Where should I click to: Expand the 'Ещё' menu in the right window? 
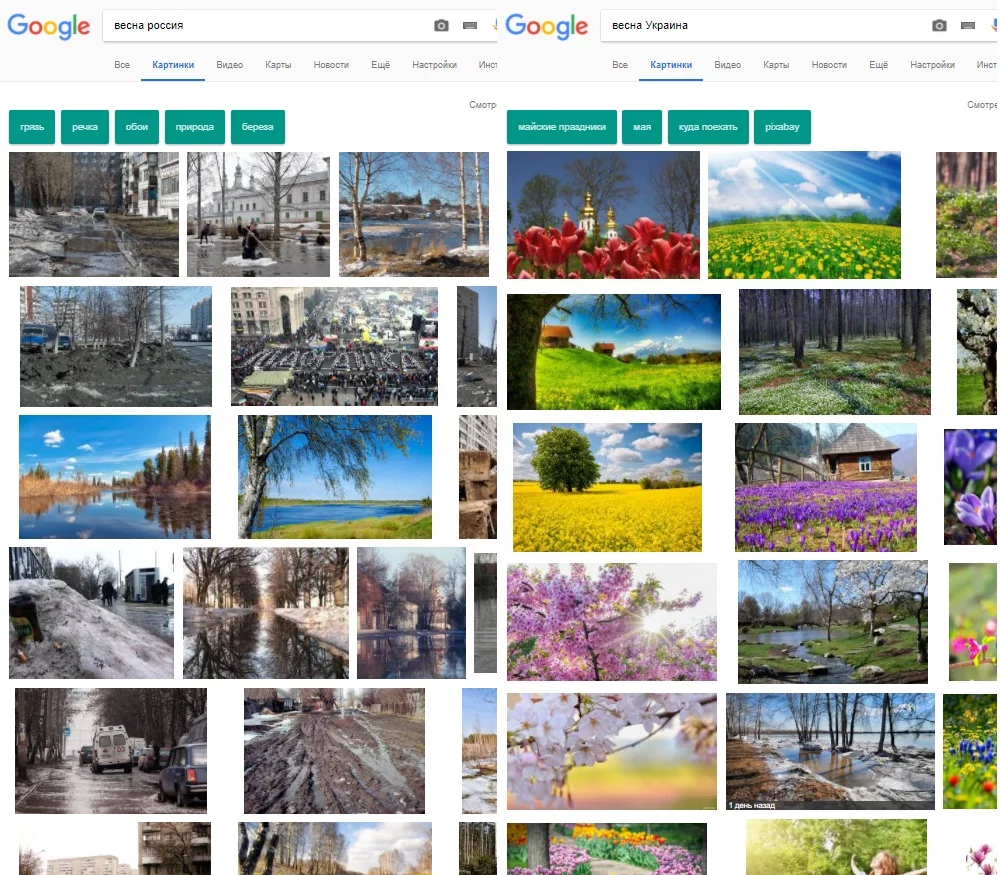[x=879, y=64]
